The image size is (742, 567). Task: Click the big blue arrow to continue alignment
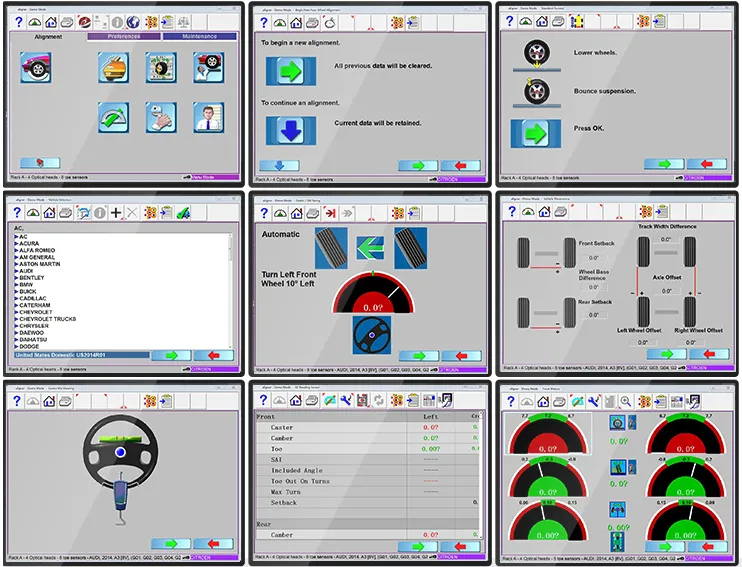(x=291, y=131)
